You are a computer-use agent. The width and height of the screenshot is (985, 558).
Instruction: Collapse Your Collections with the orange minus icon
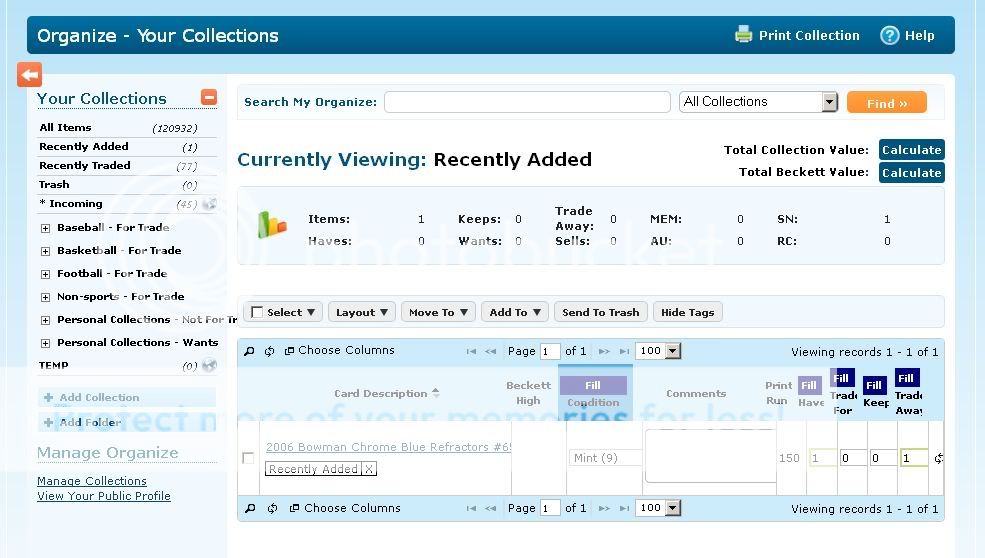[x=208, y=97]
